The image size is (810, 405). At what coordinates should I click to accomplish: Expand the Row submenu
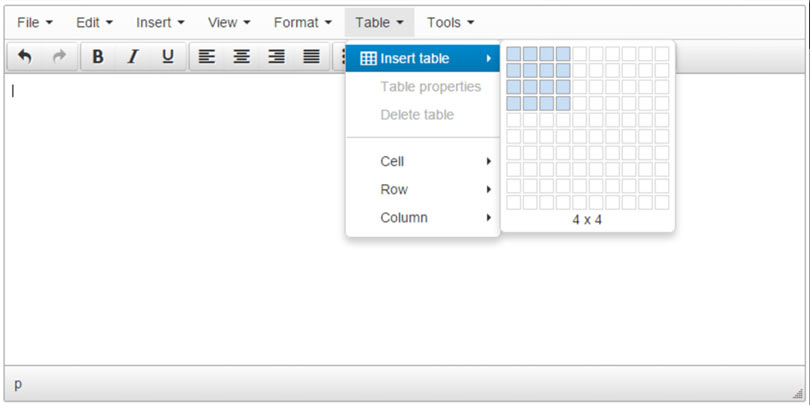(423, 190)
